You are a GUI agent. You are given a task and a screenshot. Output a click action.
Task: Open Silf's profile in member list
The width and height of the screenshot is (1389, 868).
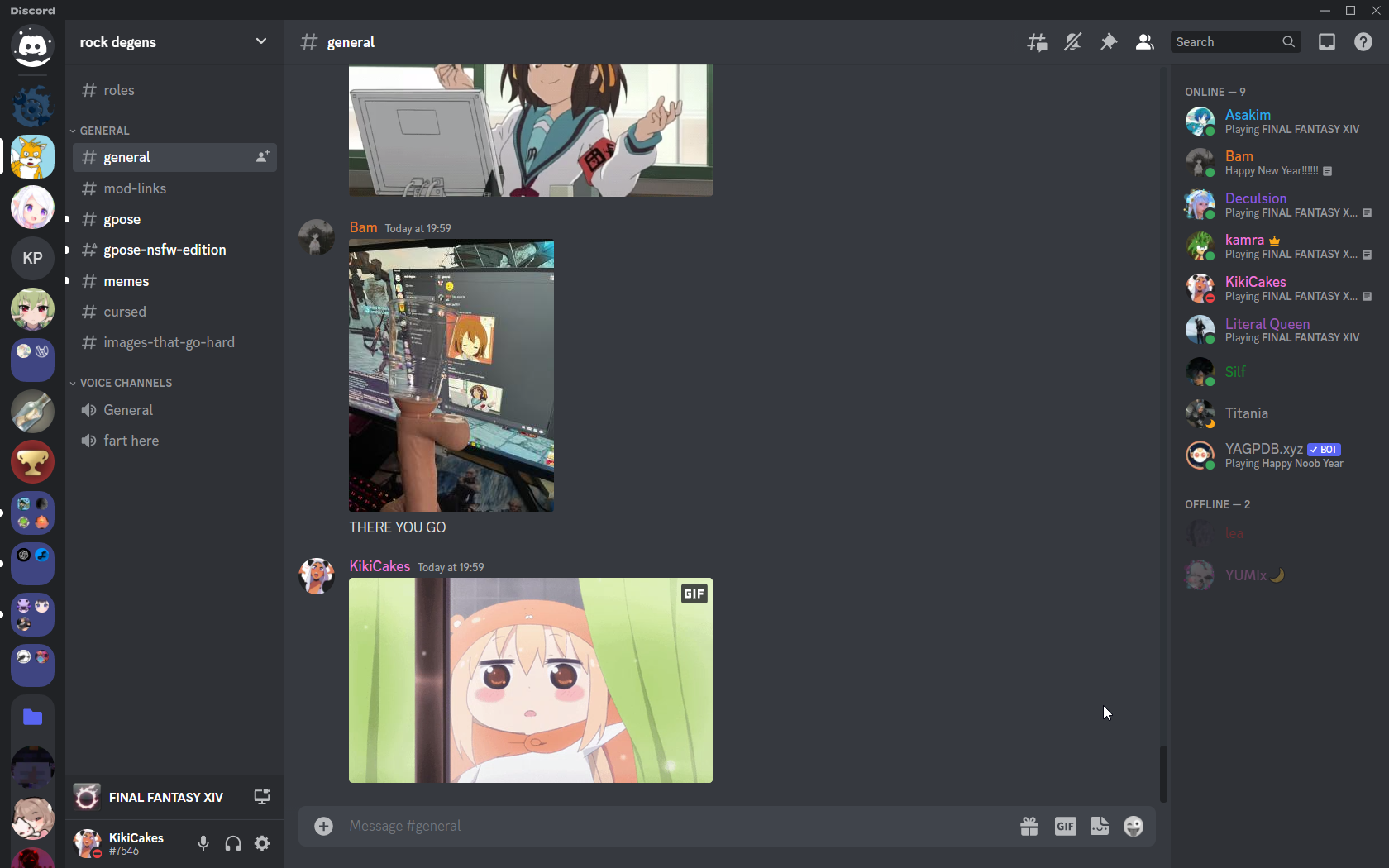[x=1278, y=372]
